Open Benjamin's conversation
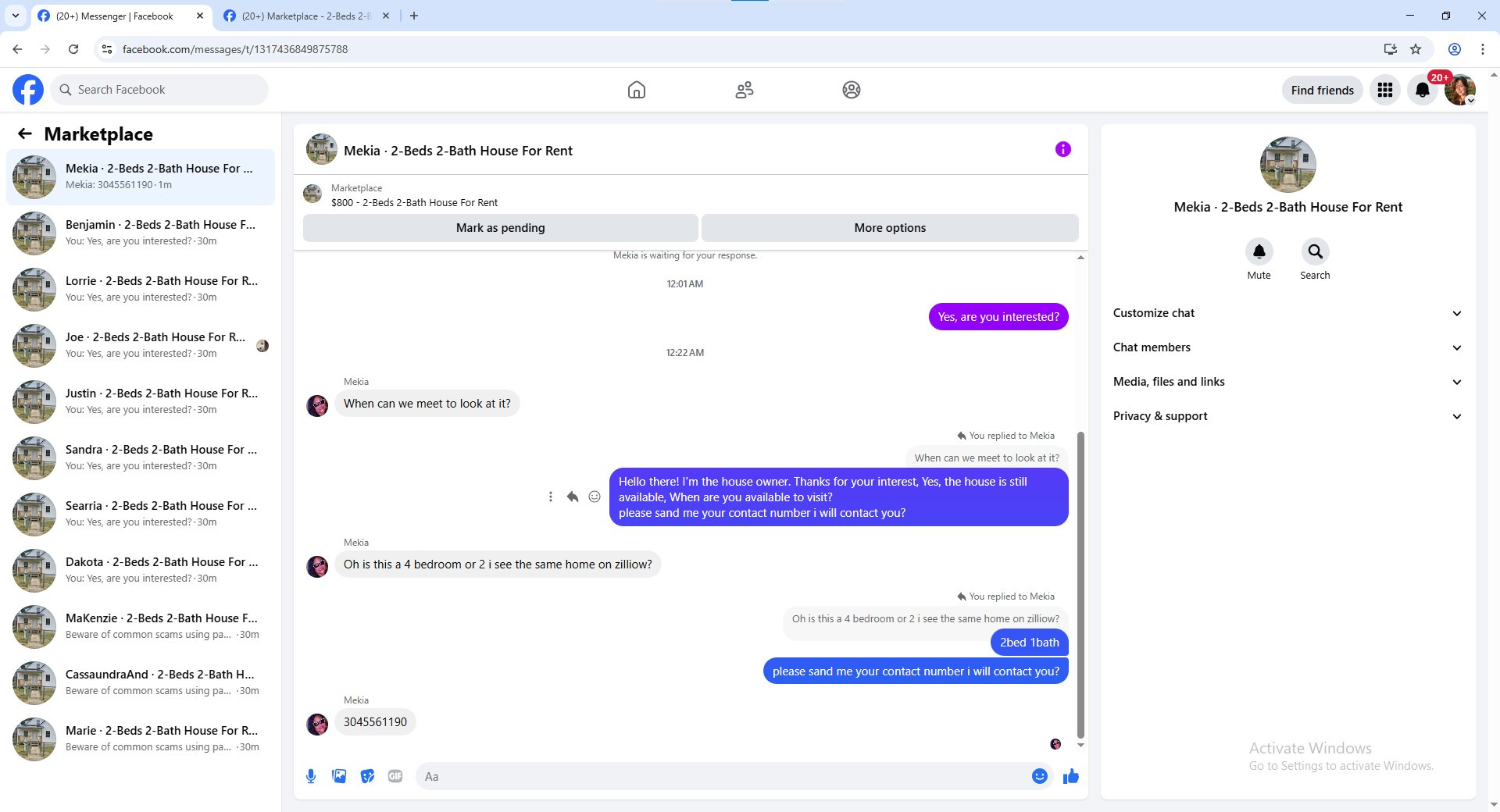This screenshot has width=1500, height=812. pyautogui.click(x=141, y=233)
